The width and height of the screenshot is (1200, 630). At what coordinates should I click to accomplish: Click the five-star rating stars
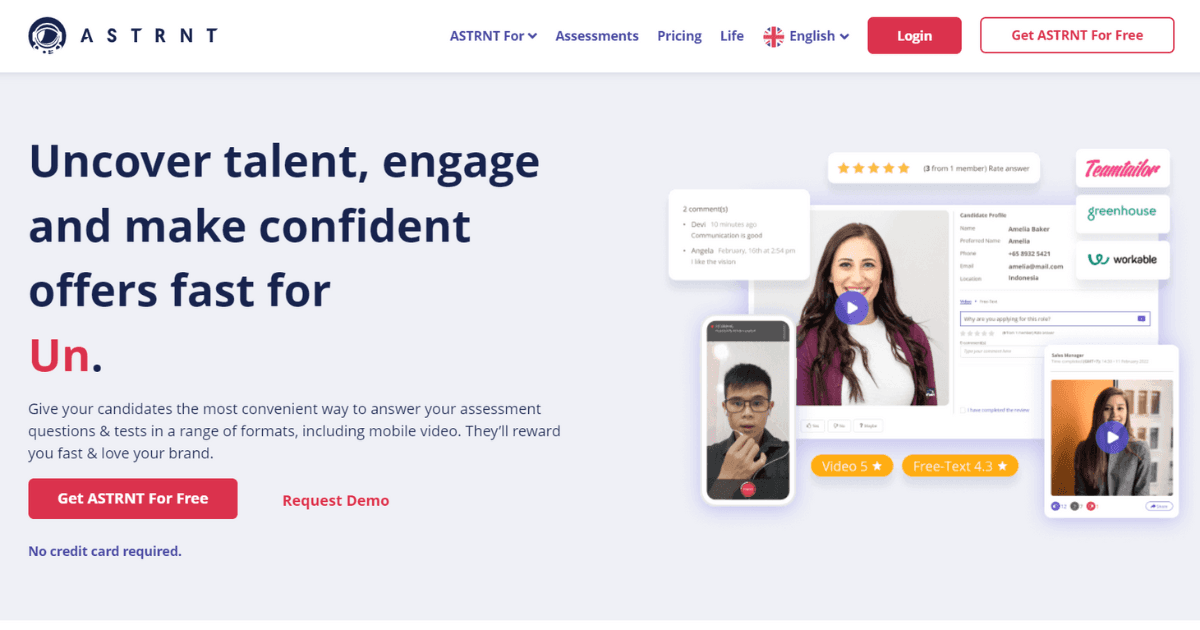(874, 168)
